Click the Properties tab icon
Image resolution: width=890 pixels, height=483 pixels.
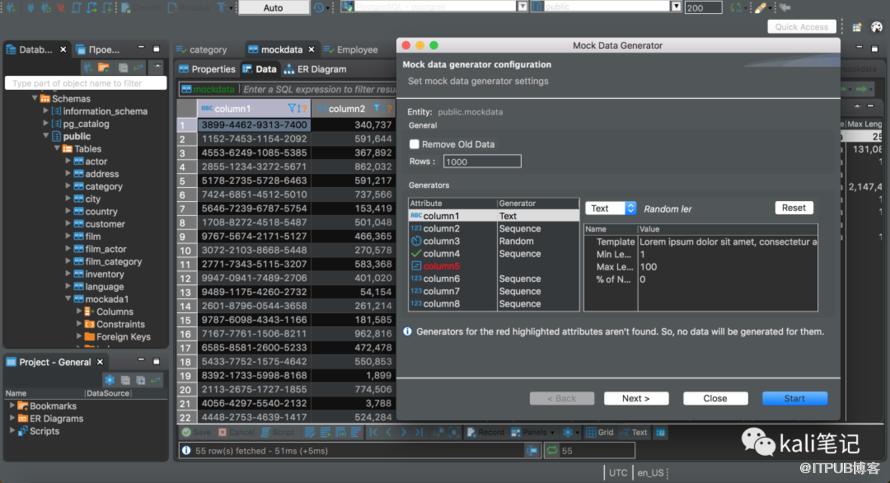pyautogui.click(x=184, y=69)
